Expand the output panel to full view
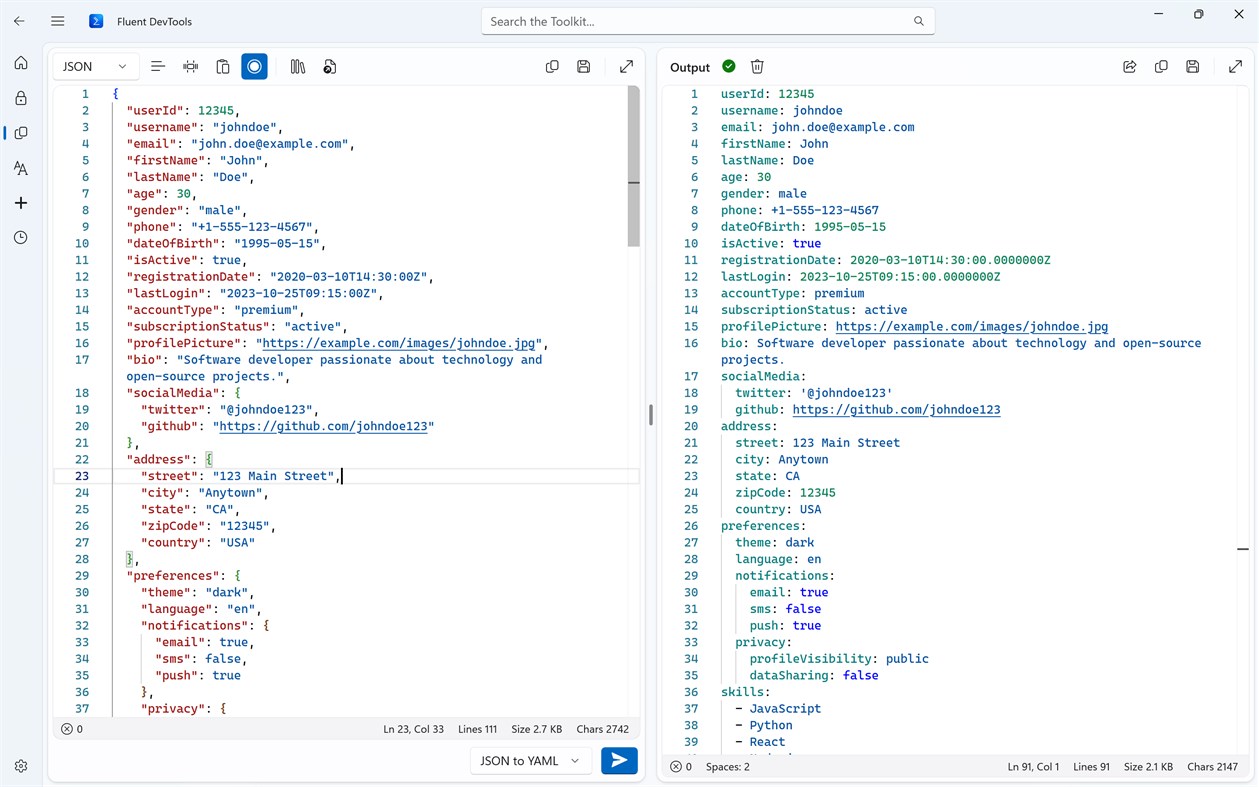Viewport: 1259px width, 787px height. tap(1236, 67)
